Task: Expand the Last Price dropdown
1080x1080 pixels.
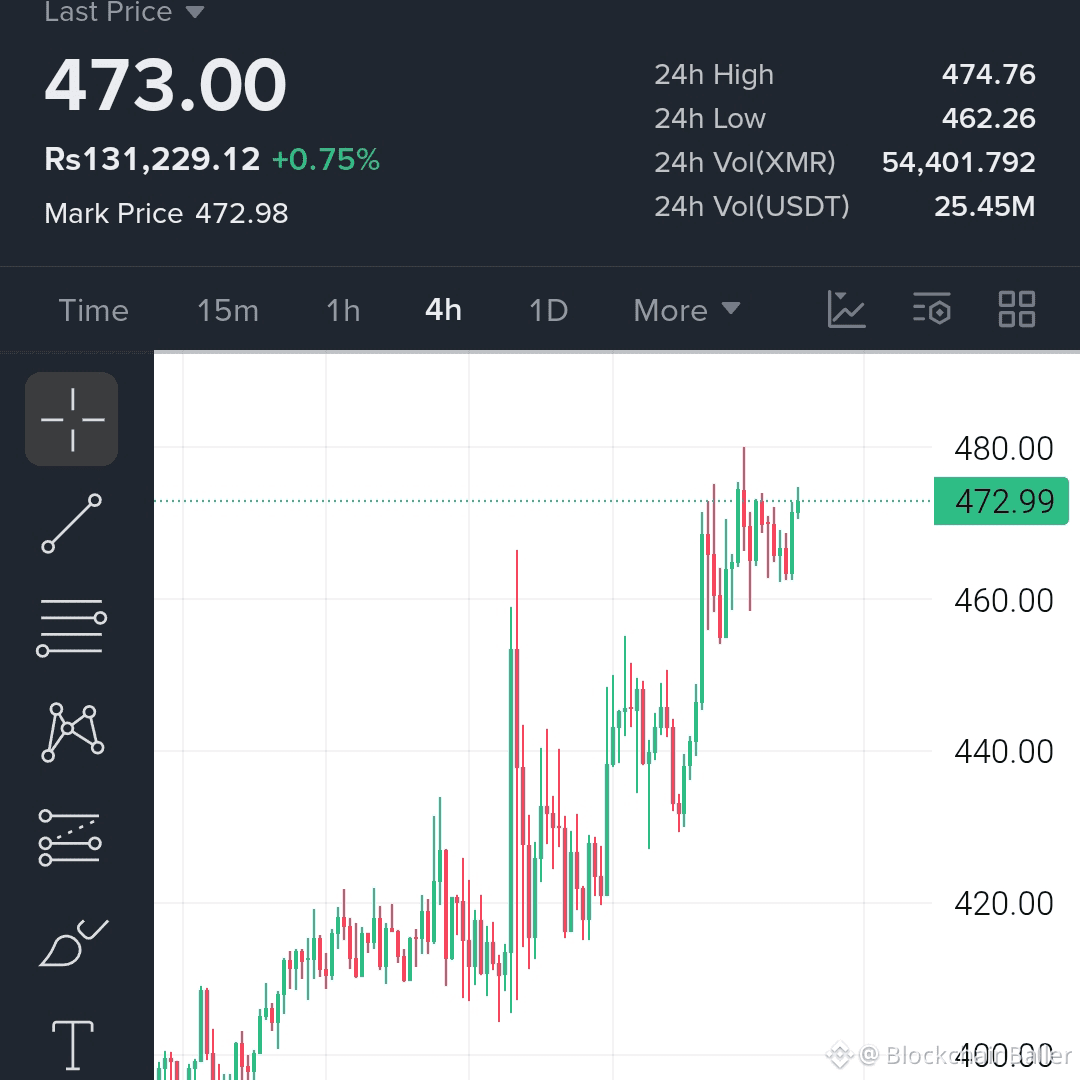Action: click(x=124, y=12)
